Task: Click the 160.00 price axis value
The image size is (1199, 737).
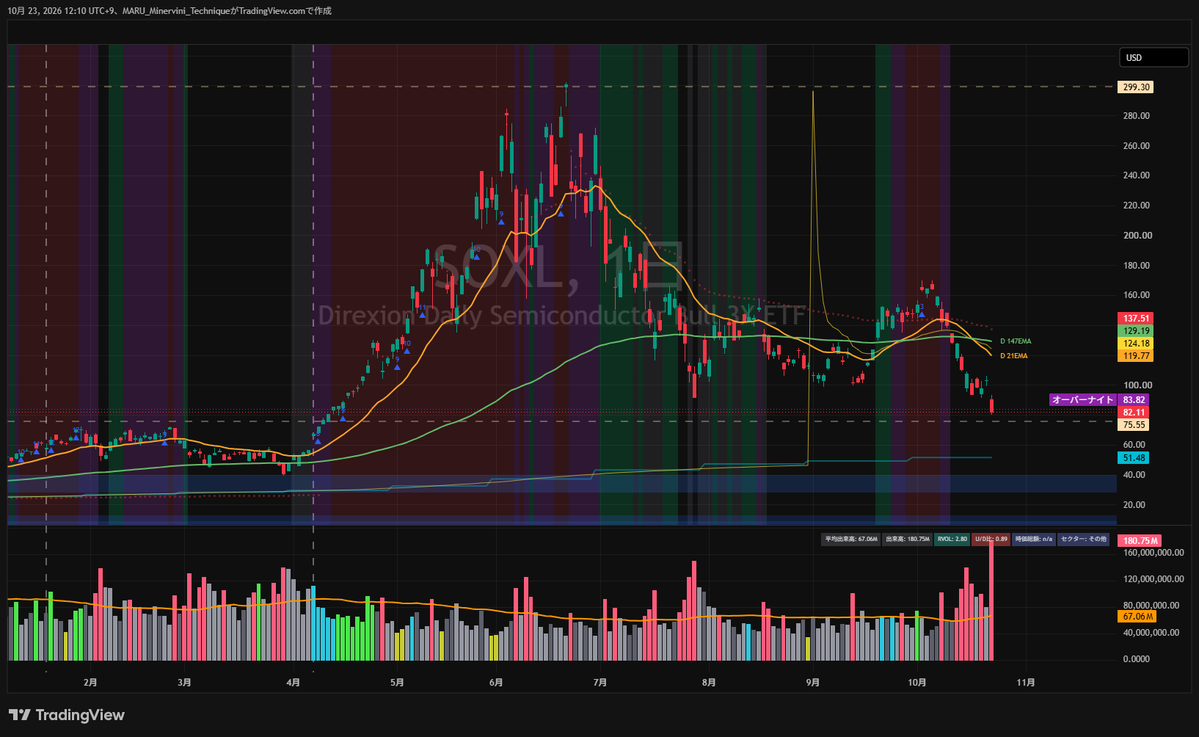Action: coord(1136,295)
